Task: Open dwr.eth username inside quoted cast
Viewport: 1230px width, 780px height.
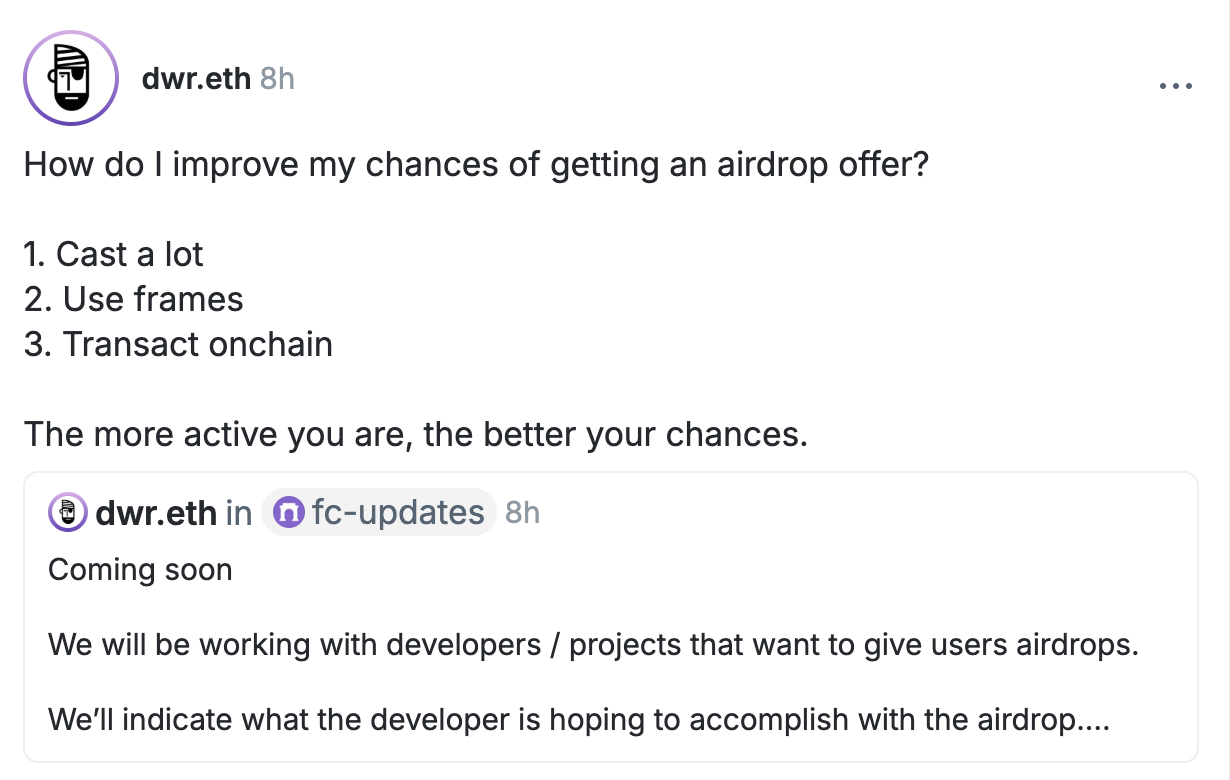Action: click(x=156, y=513)
